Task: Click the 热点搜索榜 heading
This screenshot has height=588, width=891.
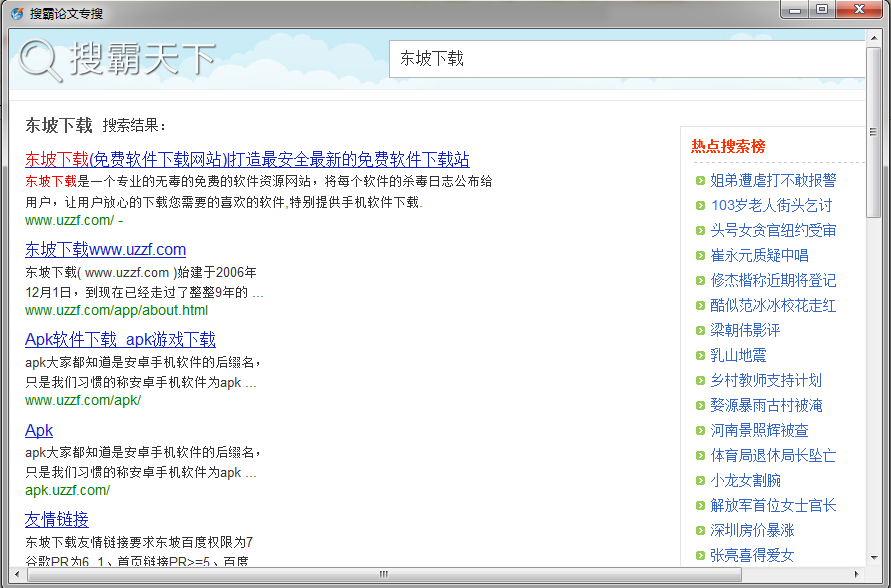Action: pos(728,147)
